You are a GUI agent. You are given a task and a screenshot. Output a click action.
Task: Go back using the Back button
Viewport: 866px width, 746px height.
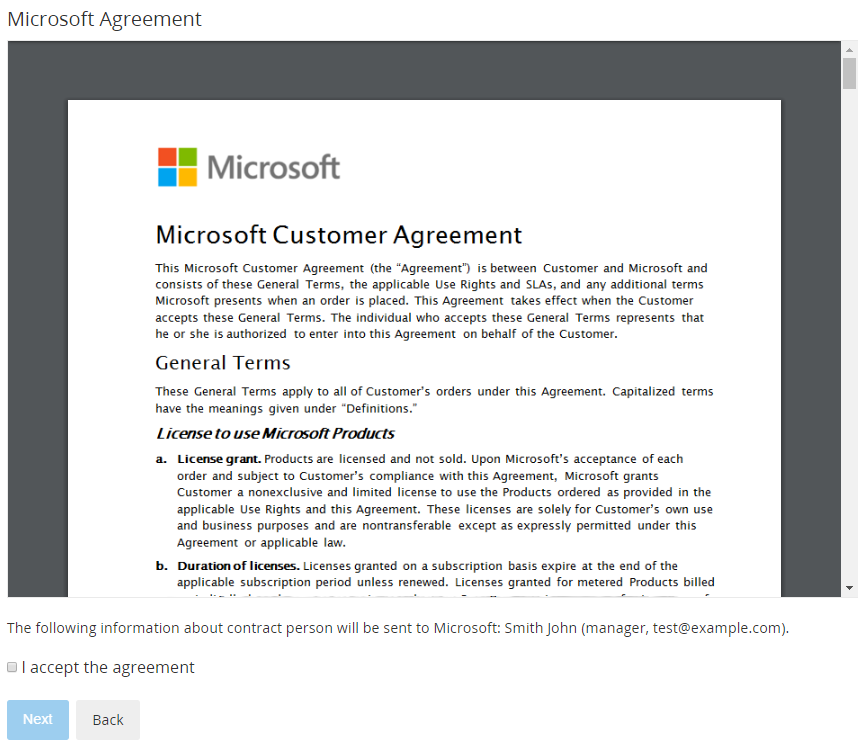pyautogui.click(x=108, y=720)
